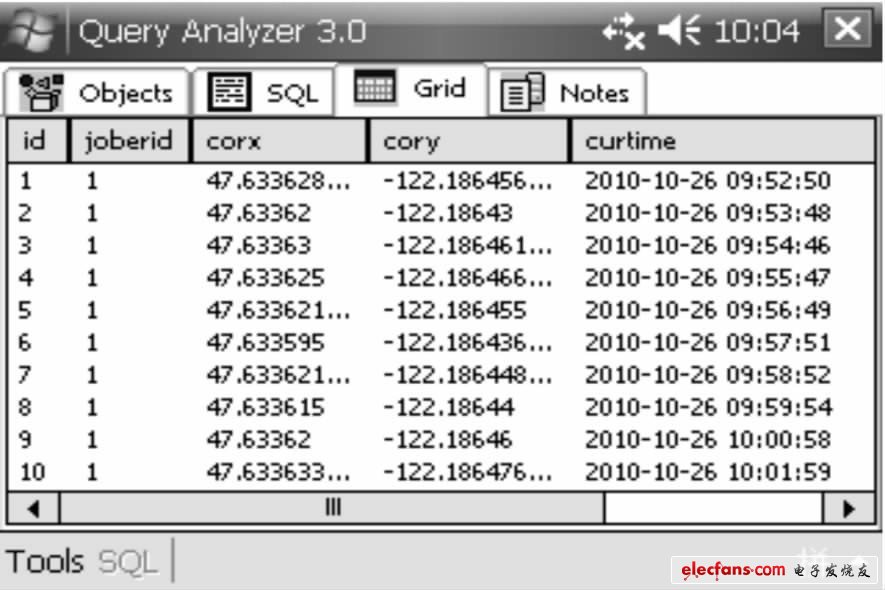
Task: Click the id column header
Action: tap(35, 141)
